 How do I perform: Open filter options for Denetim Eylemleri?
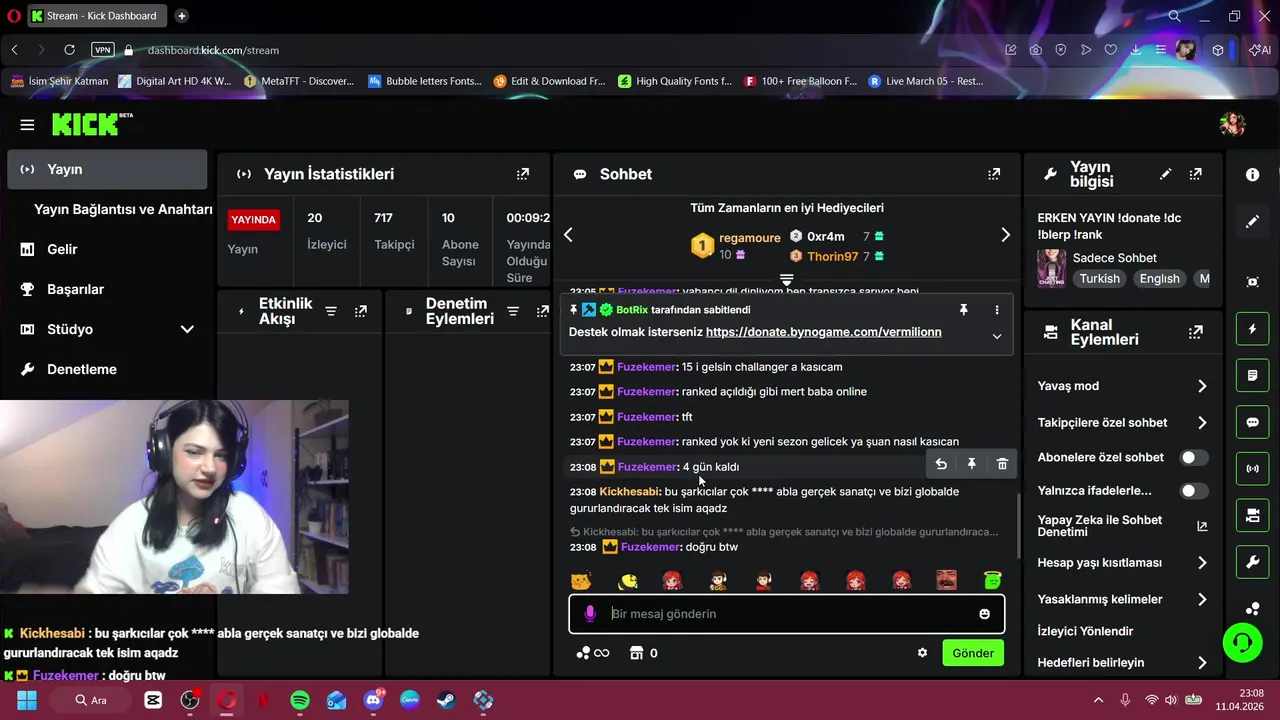click(513, 311)
